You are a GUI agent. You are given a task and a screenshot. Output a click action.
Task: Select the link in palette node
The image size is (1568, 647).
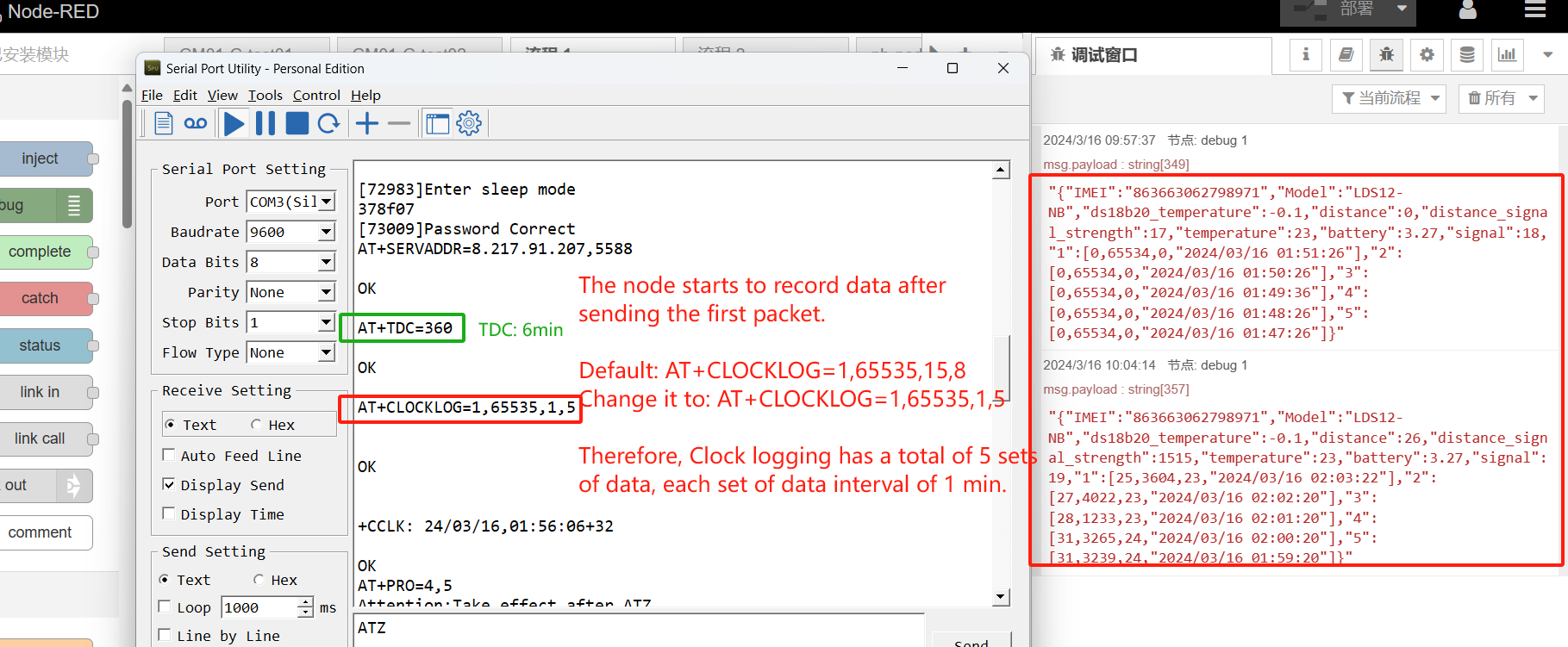pyautogui.click(x=47, y=392)
